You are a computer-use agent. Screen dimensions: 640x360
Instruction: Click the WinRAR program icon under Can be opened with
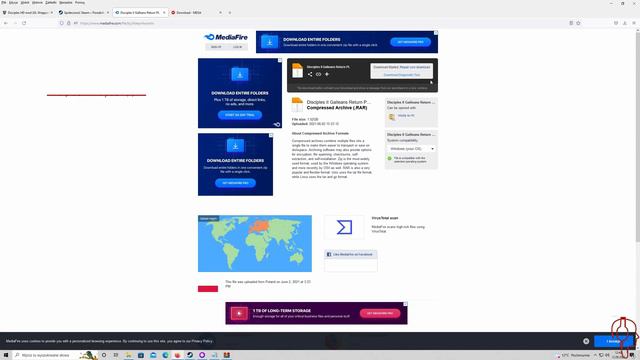point(392,117)
